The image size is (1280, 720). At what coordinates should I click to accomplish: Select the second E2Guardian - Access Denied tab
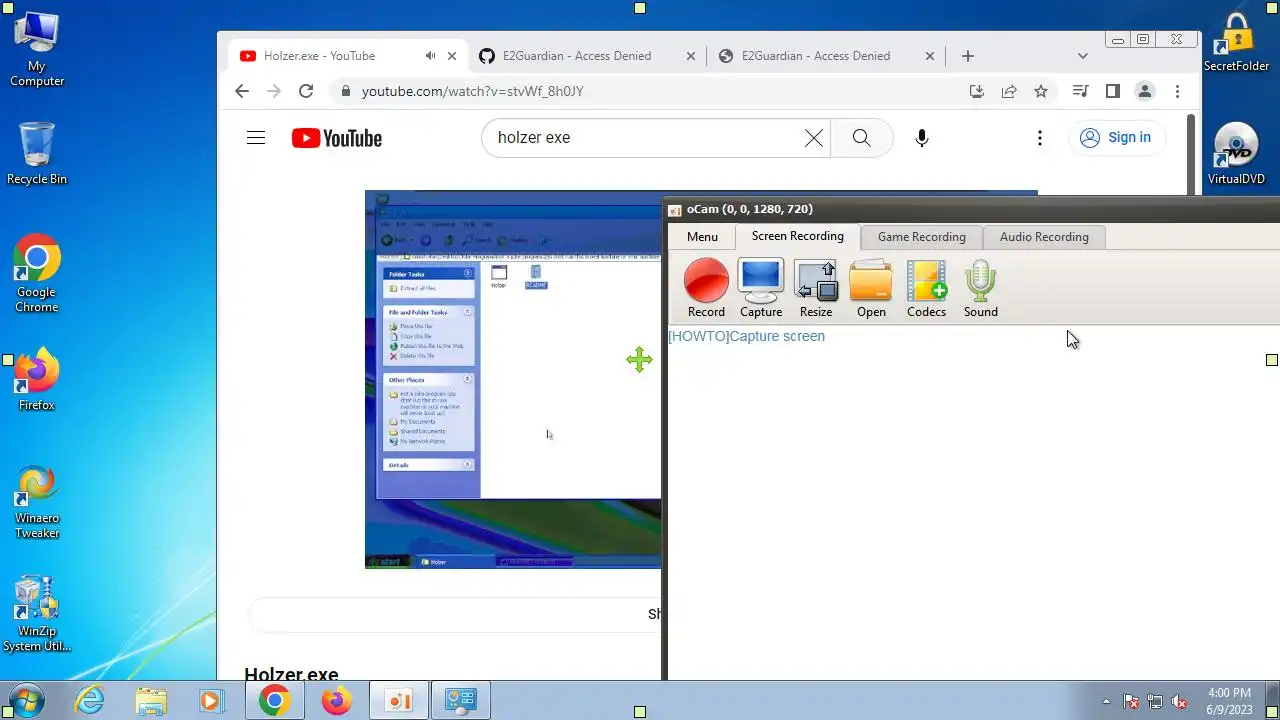(x=815, y=56)
